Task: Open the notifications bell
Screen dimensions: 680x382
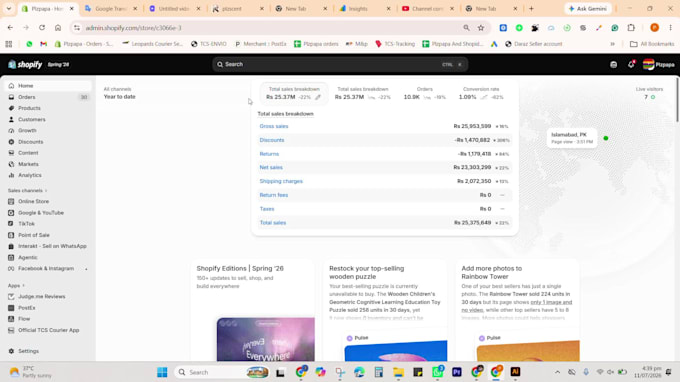Action: 631,65
